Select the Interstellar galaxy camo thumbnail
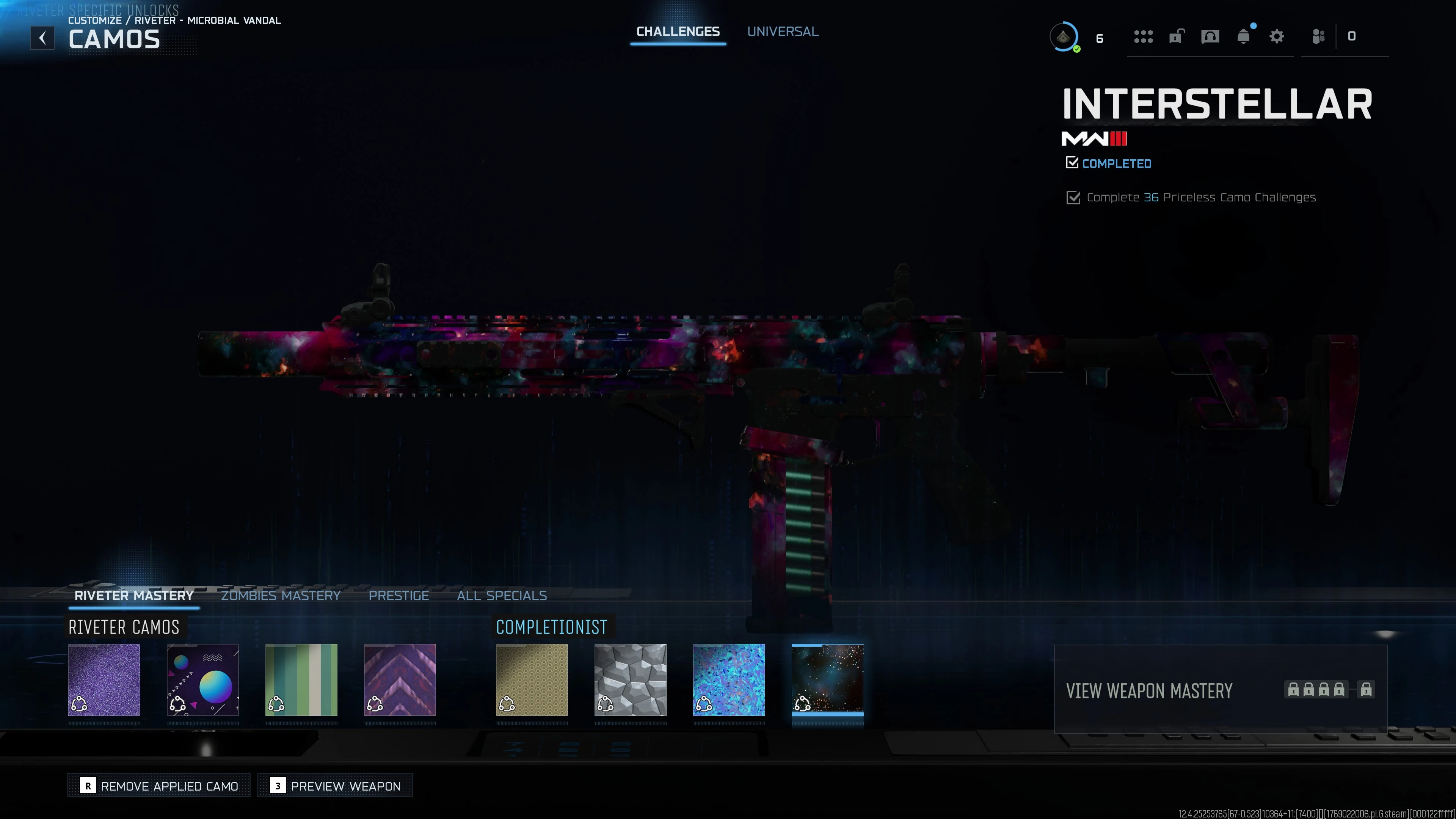 click(827, 679)
